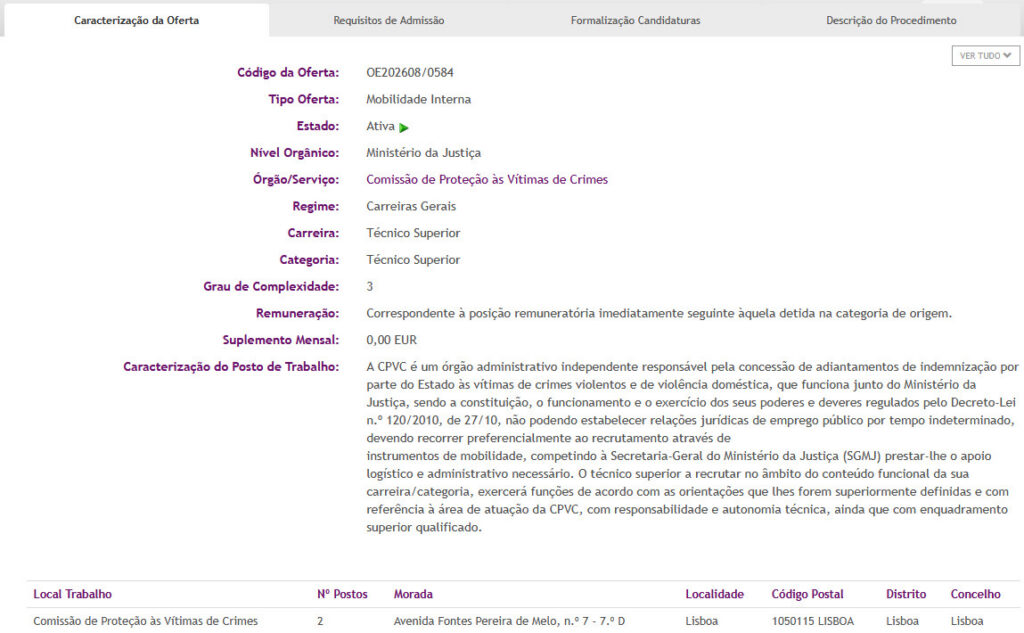The width and height of the screenshot is (1024, 633).
Task: Click the Mobilidade Interna value
Action: pos(418,99)
